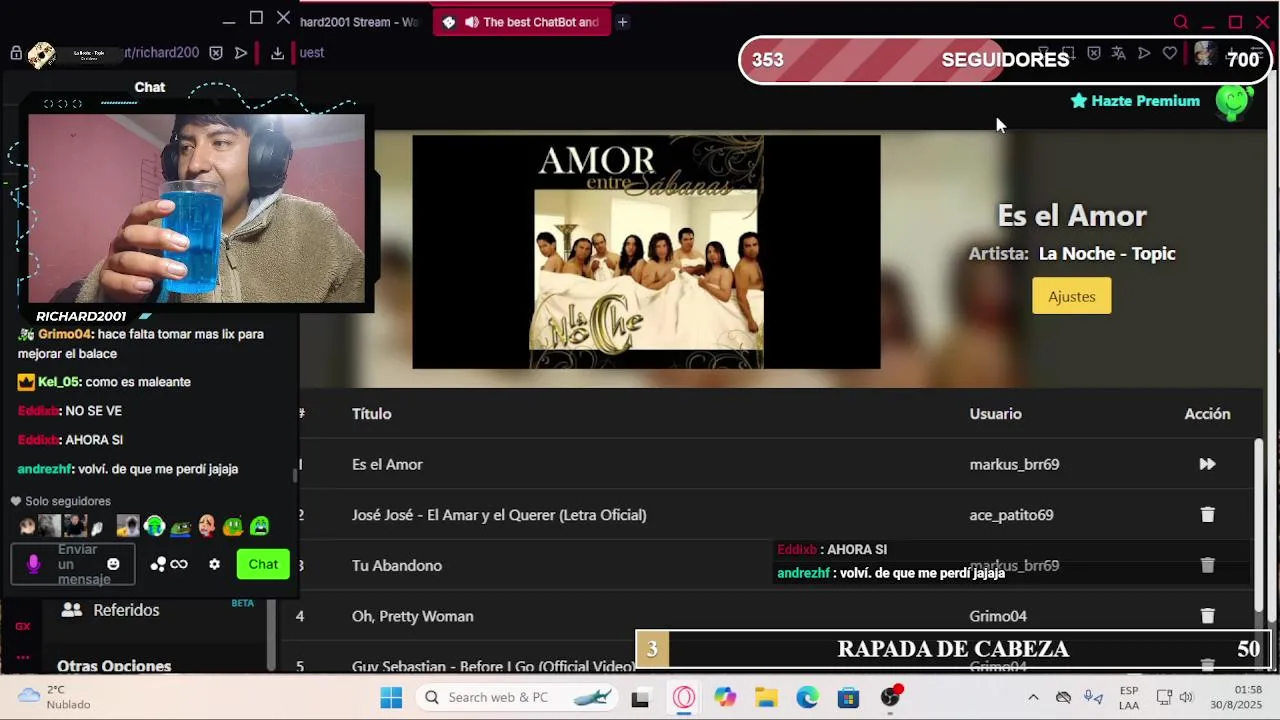The height and width of the screenshot is (720, 1280).
Task: Click the send arrow icon left toolbar
Action: coord(241,53)
